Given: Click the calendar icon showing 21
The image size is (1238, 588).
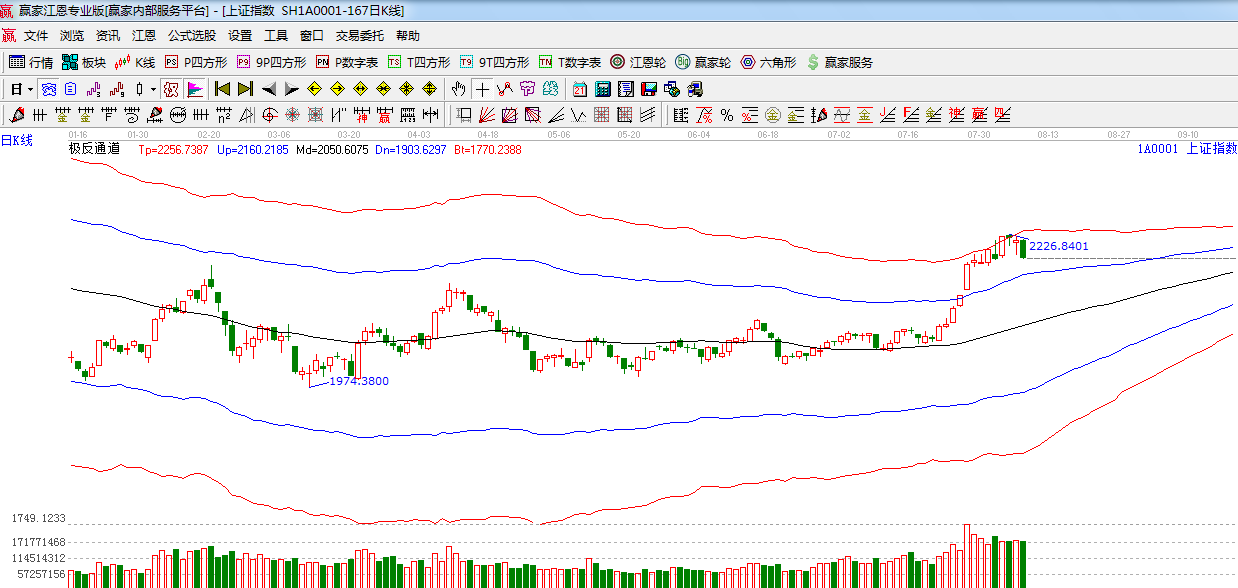Looking at the screenshot, I should pyautogui.click(x=579, y=89).
